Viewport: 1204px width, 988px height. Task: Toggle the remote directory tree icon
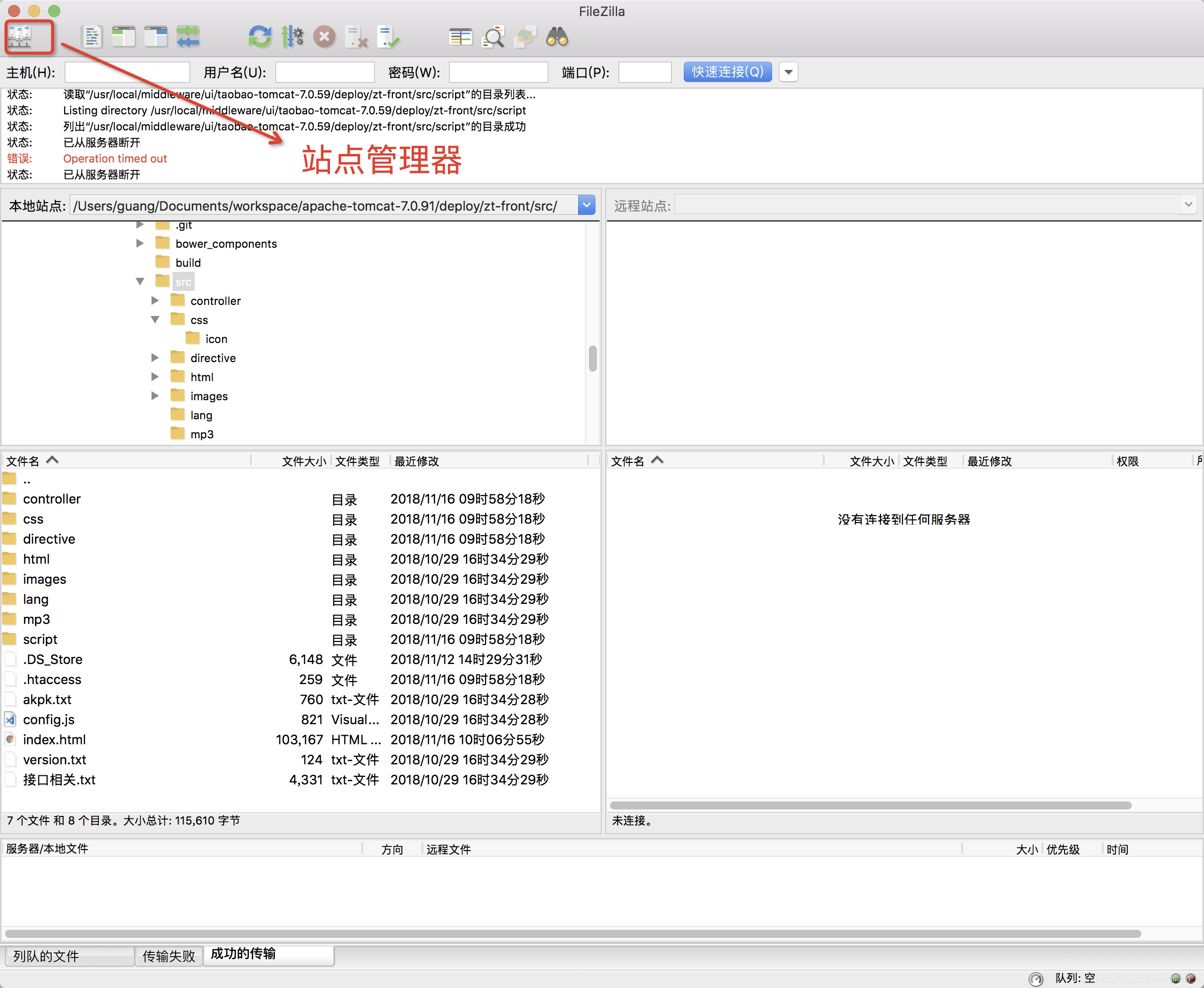click(156, 37)
